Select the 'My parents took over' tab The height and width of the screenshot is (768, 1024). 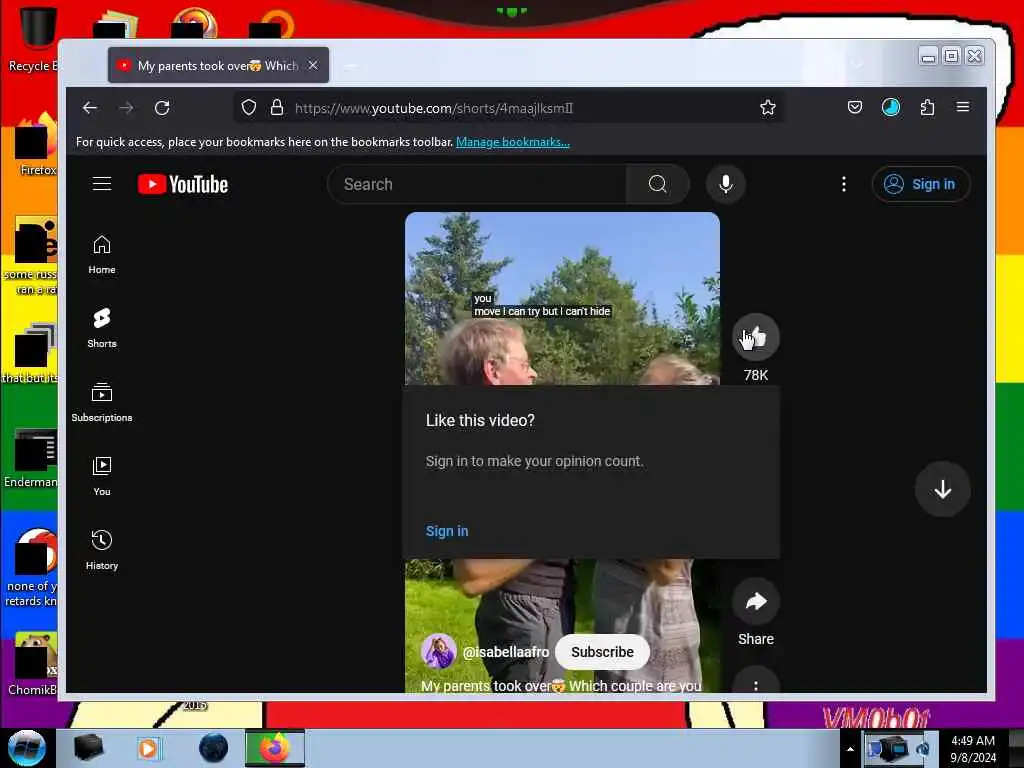pos(218,65)
